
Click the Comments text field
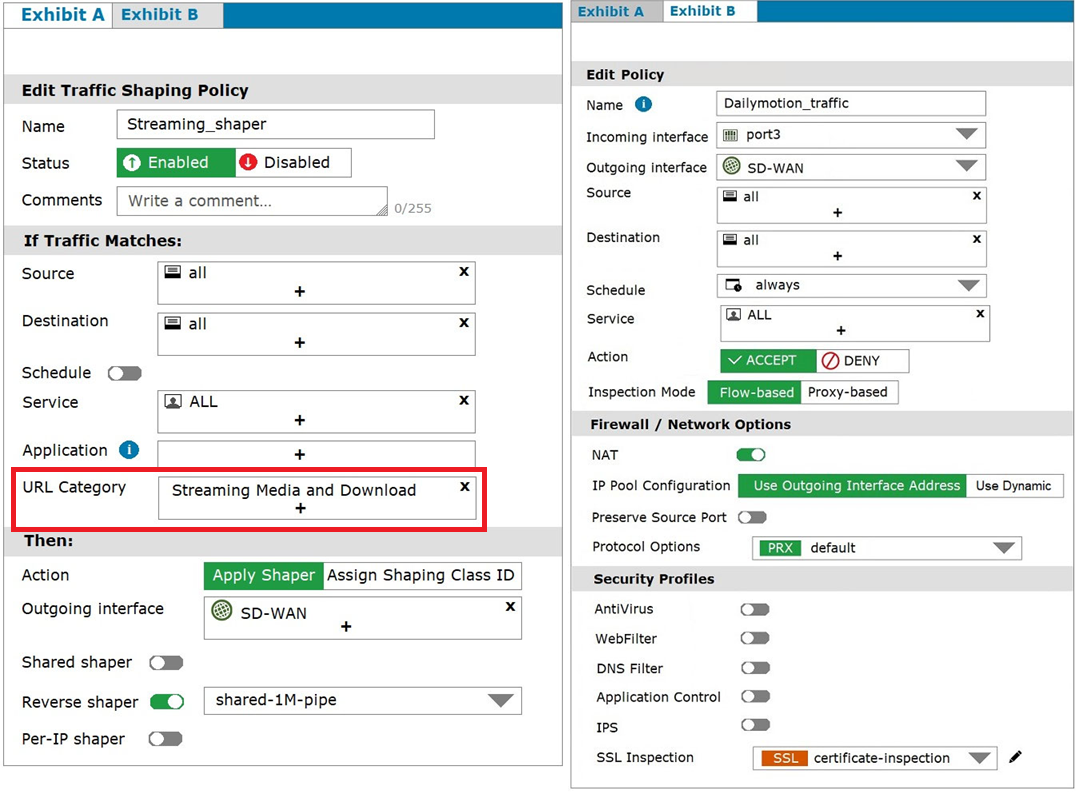tap(252, 201)
